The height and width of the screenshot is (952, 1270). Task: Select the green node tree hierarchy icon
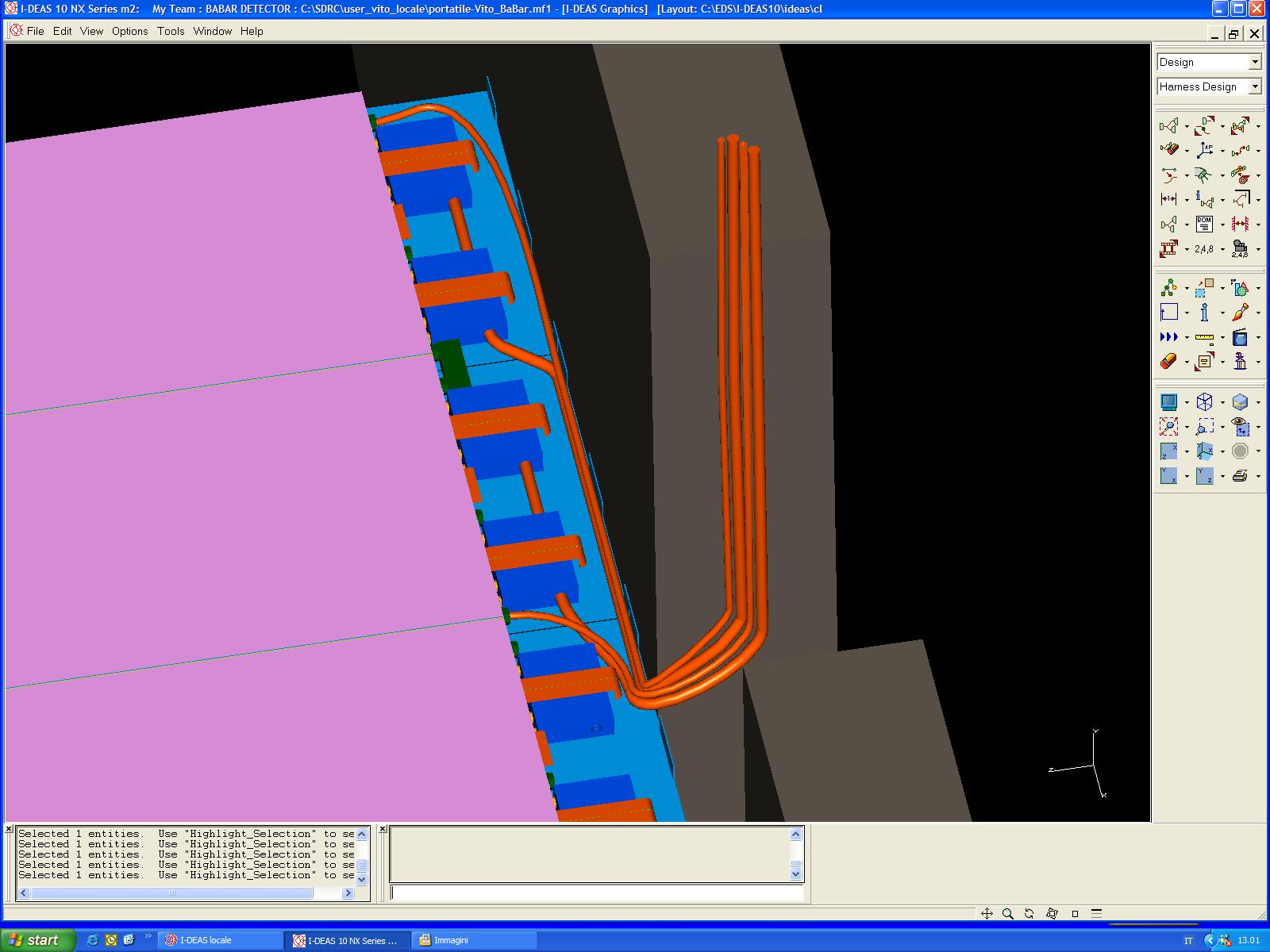pos(1168,288)
